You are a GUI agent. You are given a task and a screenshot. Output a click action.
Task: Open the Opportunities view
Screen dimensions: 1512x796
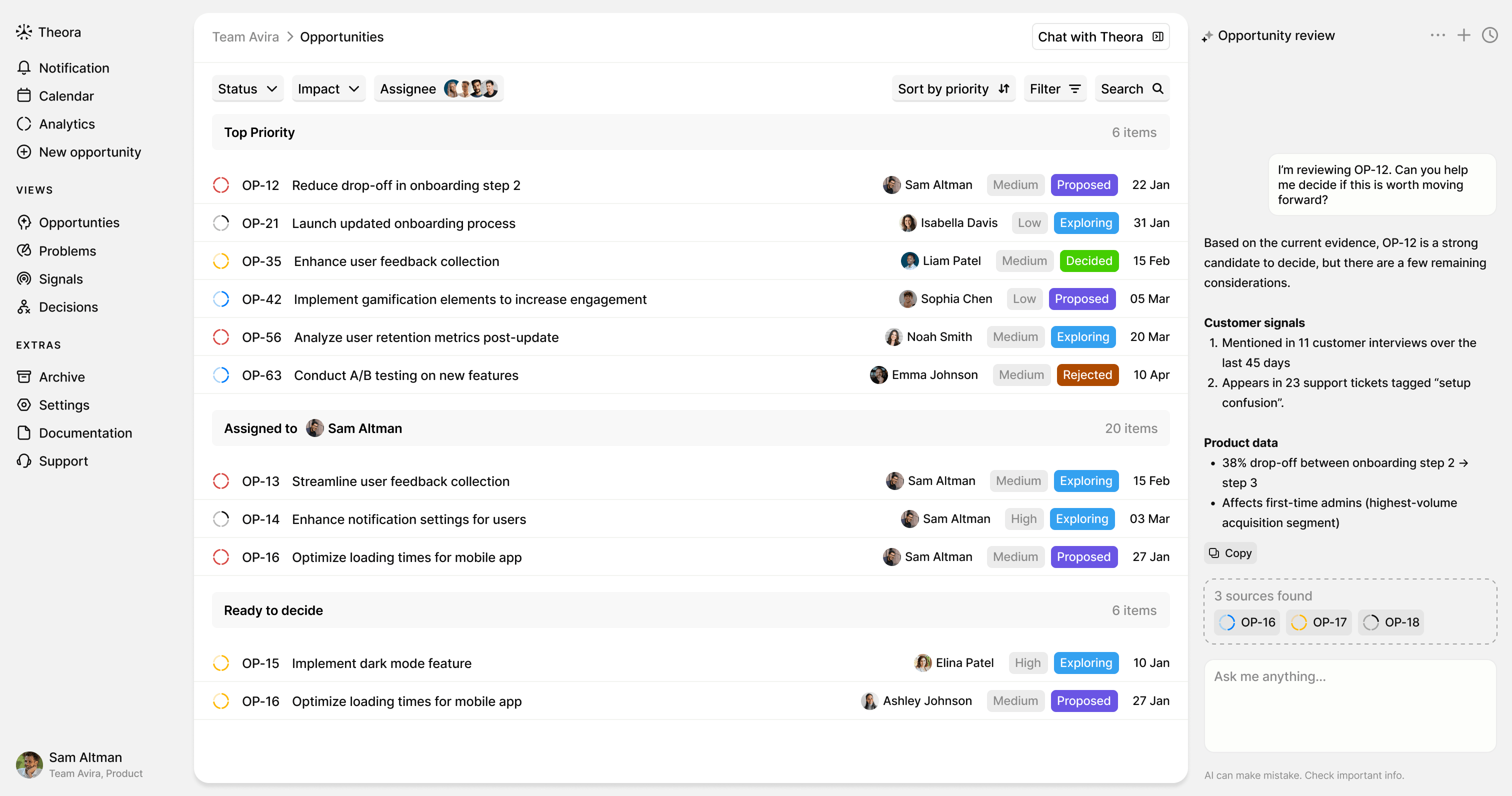[x=79, y=222]
